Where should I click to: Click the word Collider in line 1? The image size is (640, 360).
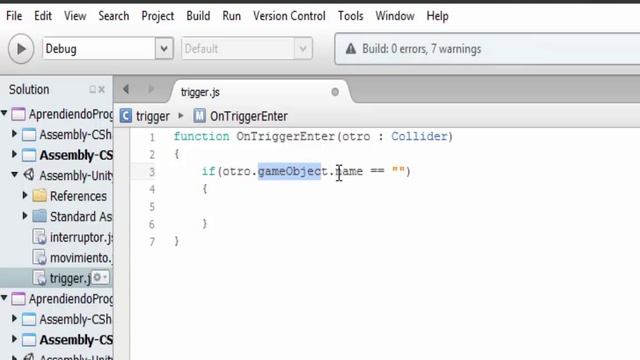[419, 136]
